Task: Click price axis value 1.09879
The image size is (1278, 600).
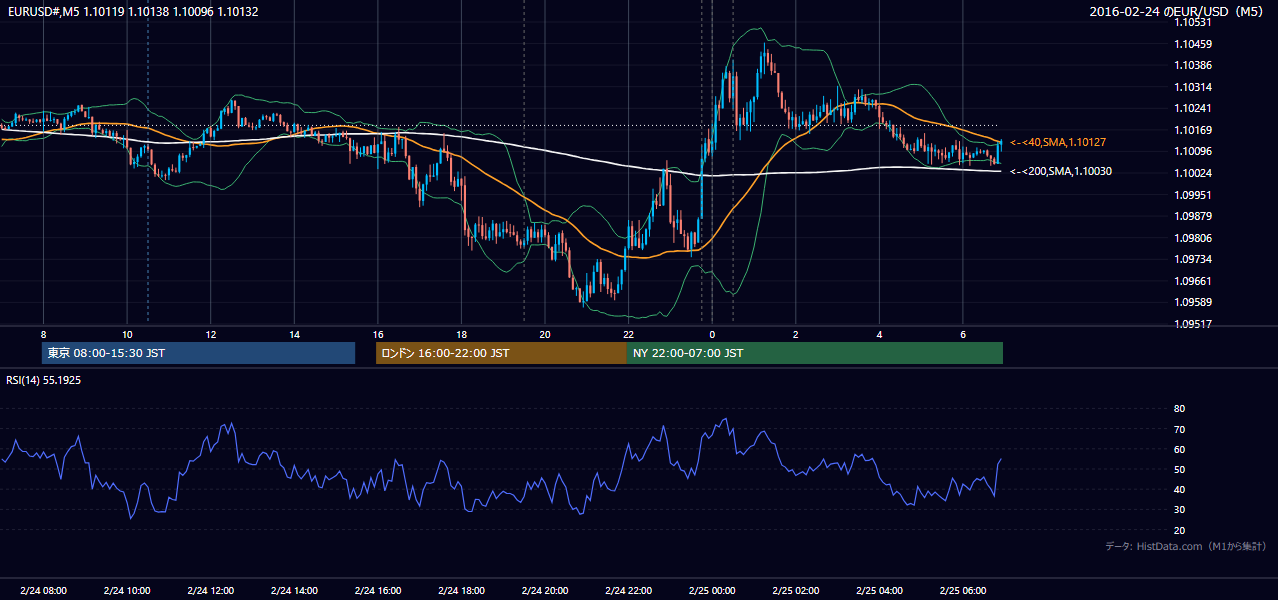Action: click(1192, 216)
